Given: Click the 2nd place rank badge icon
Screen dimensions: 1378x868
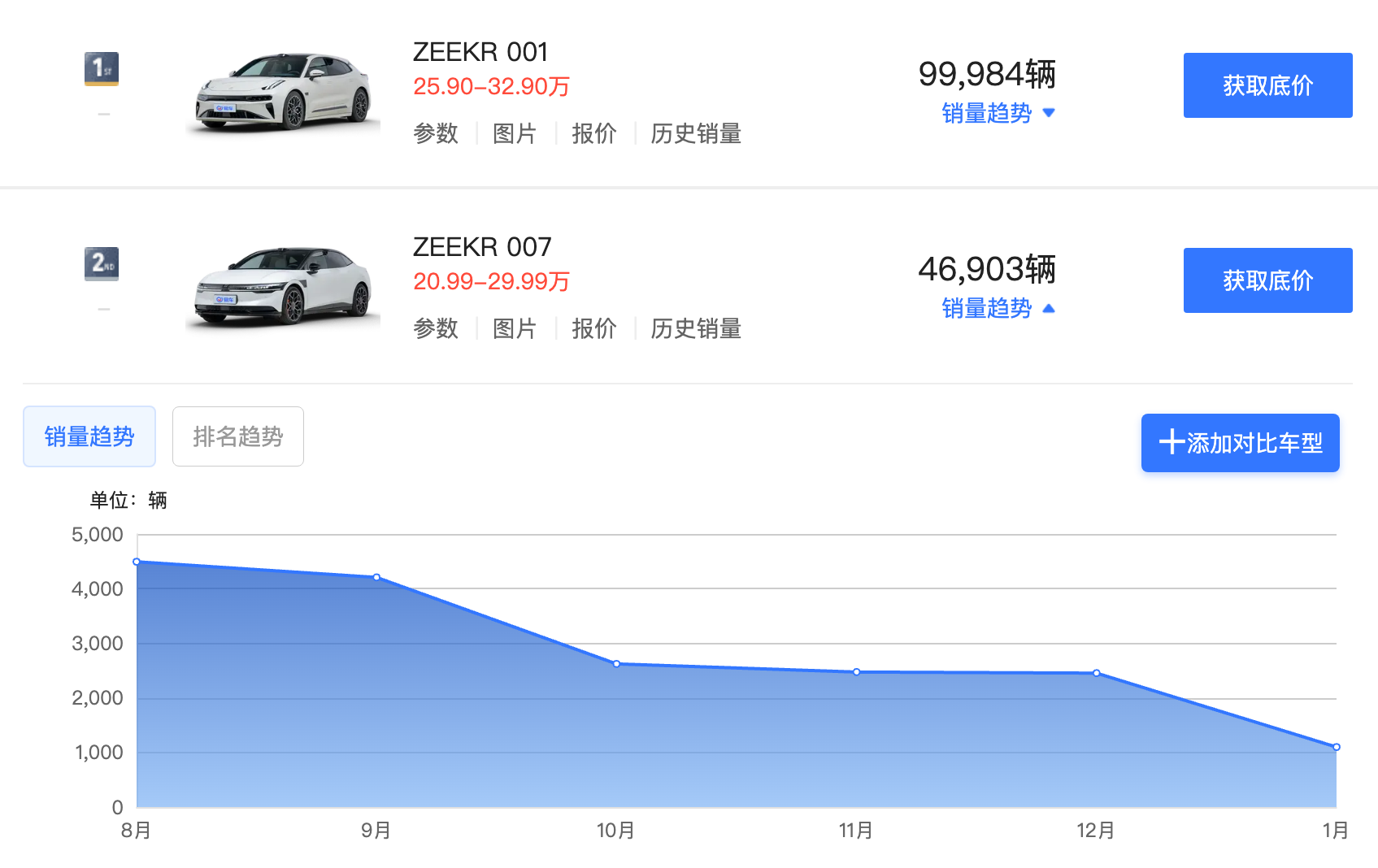Looking at the screenshot, I should click(102, 263).
